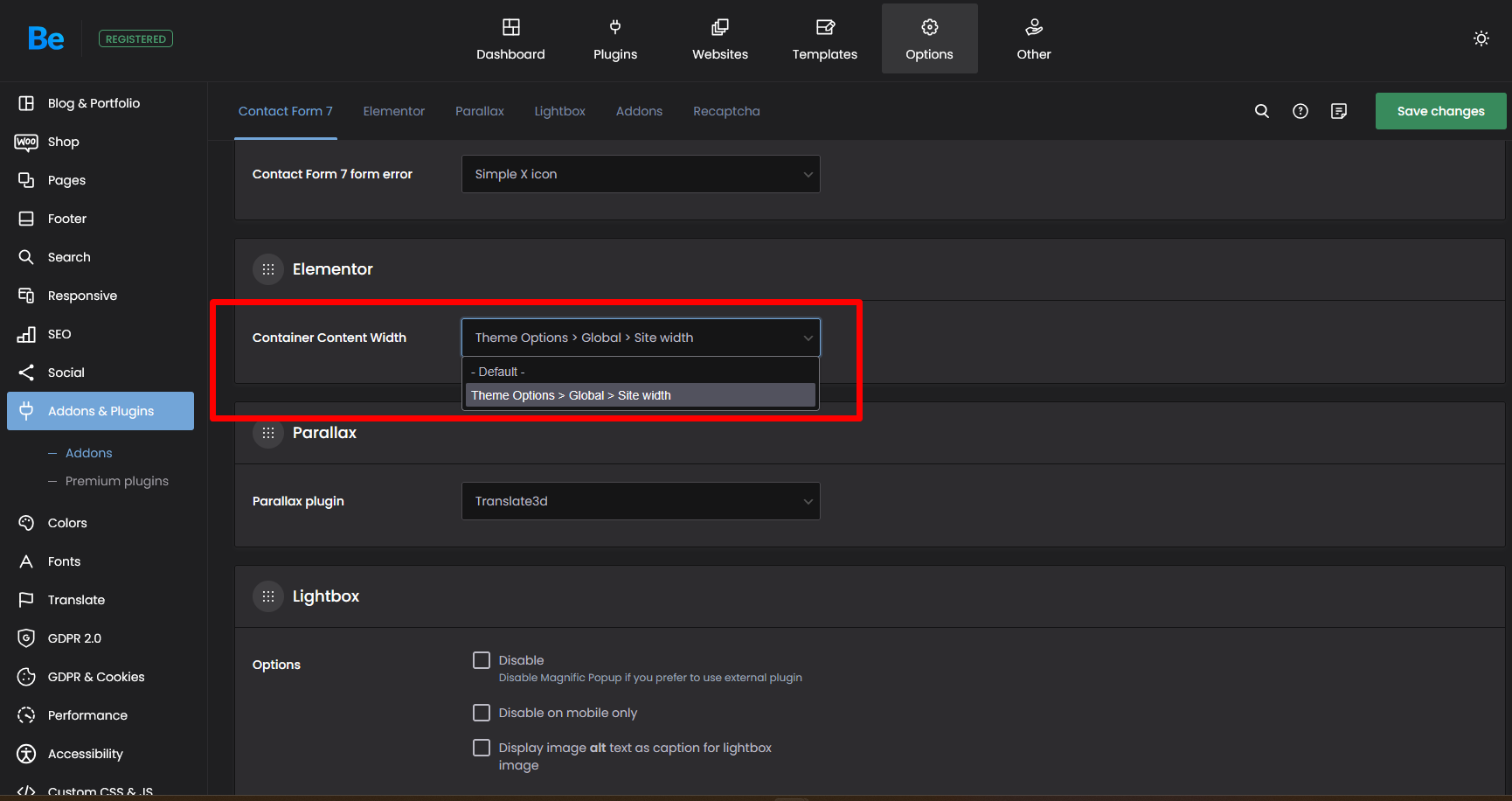Image resolution: width=1512 pixels, height=801 pixels.
Task: Open Premium plugins in the sidebar
Action: (x=116, y=481)
